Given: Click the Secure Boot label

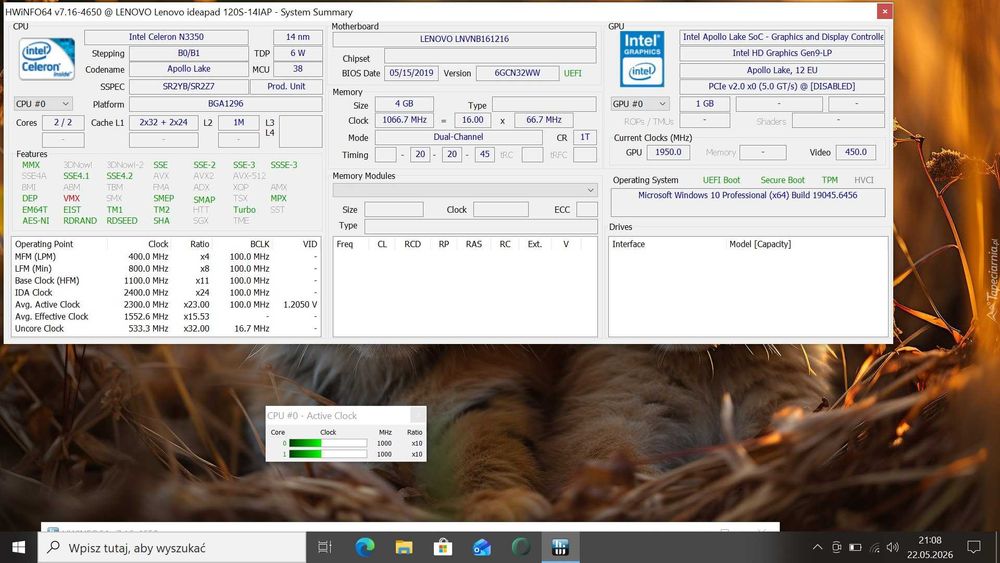Looking at the screenshot, I should point(783,180).
